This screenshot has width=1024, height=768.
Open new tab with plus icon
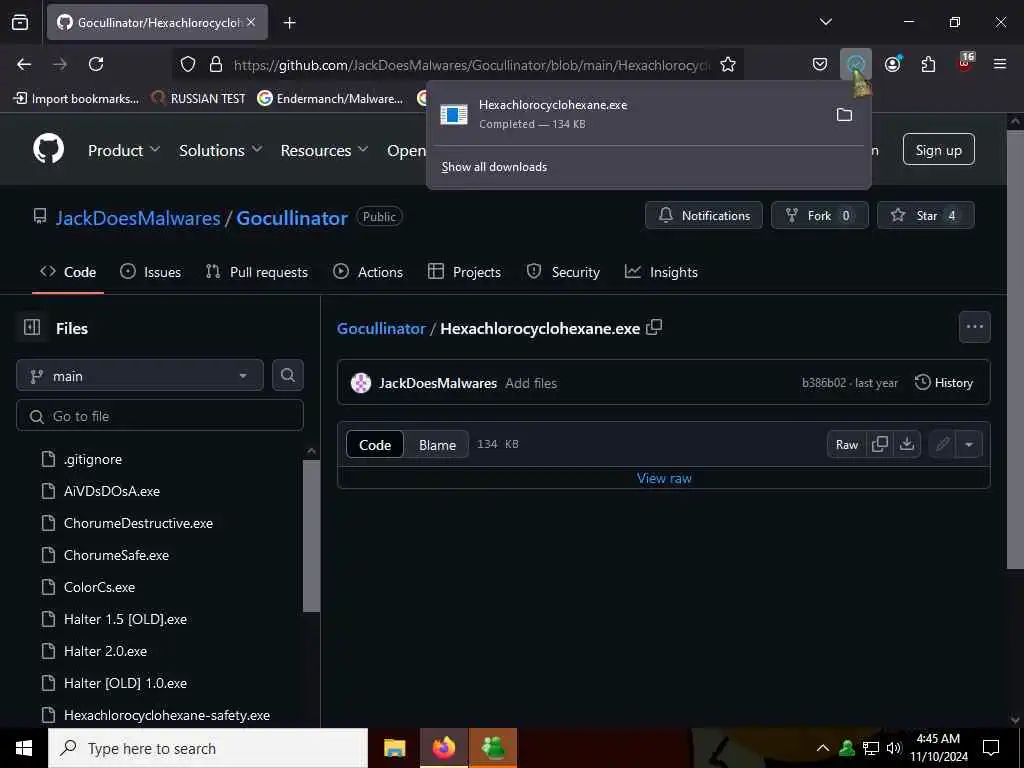point(289,23)
